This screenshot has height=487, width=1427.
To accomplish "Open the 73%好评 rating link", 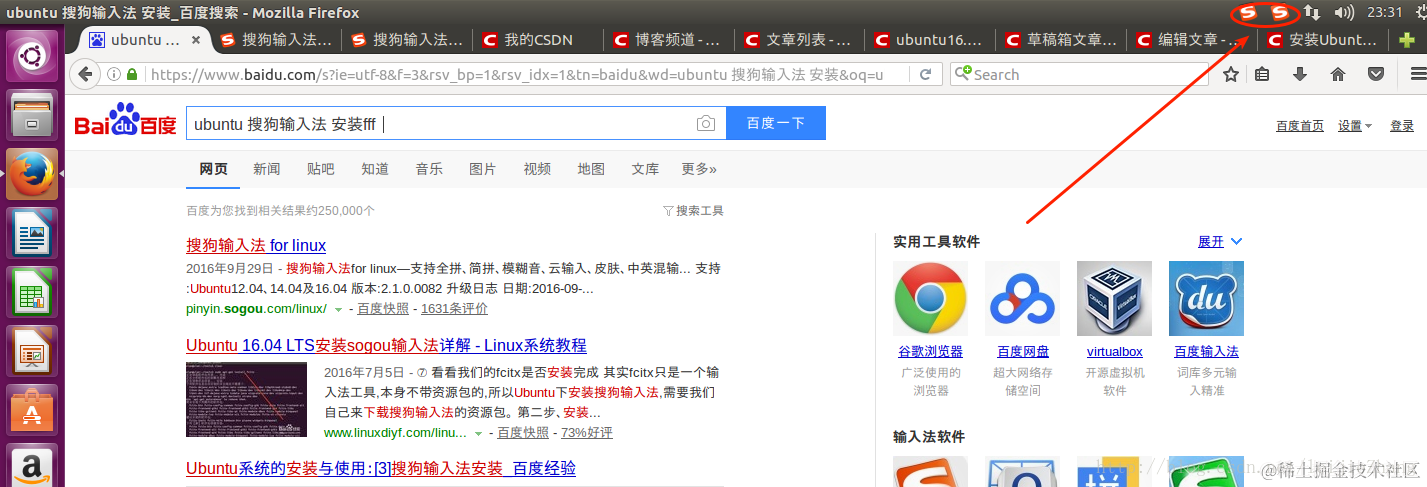I will pos(587,433).
